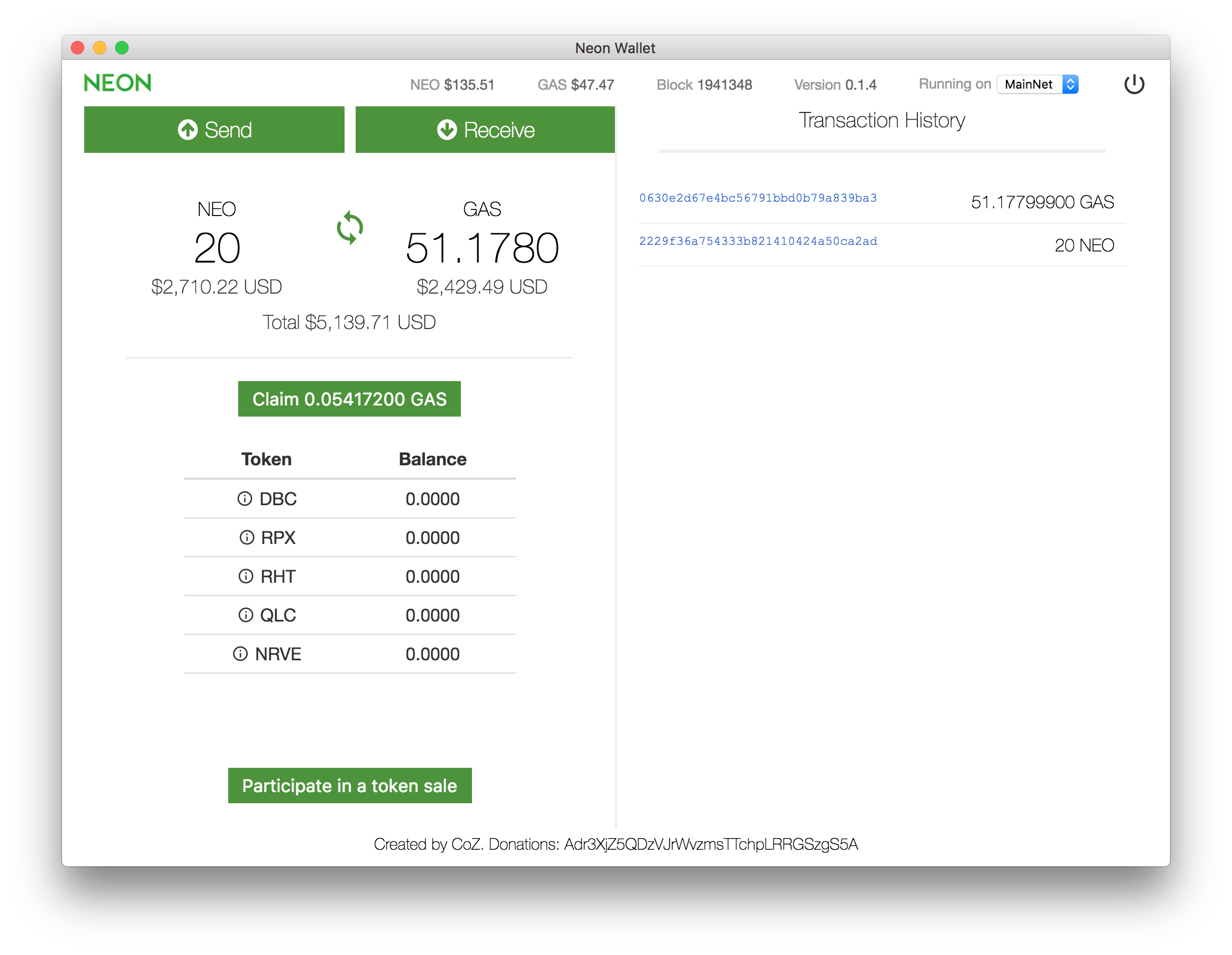This screenshot has width=1232, height=955.
Task: Click the power logout icon
Action: (x=1134, y=85)
